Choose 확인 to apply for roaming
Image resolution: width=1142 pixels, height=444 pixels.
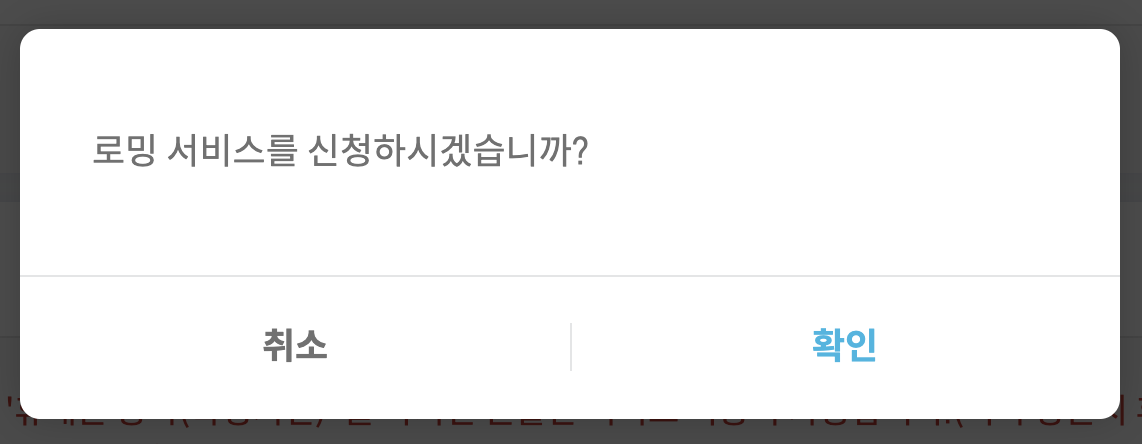pyautogui.click(x=845, y=346)
